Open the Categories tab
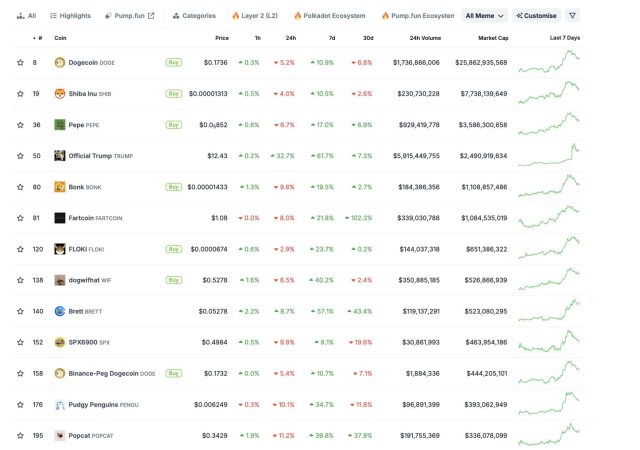This screenshot has height=450, width=640. point(194,16)
